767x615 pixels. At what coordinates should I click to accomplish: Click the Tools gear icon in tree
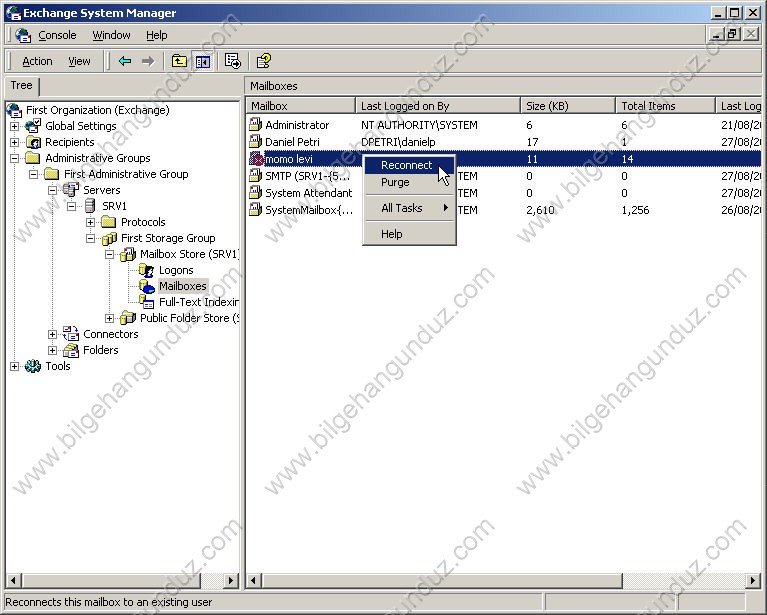(33, 366)
